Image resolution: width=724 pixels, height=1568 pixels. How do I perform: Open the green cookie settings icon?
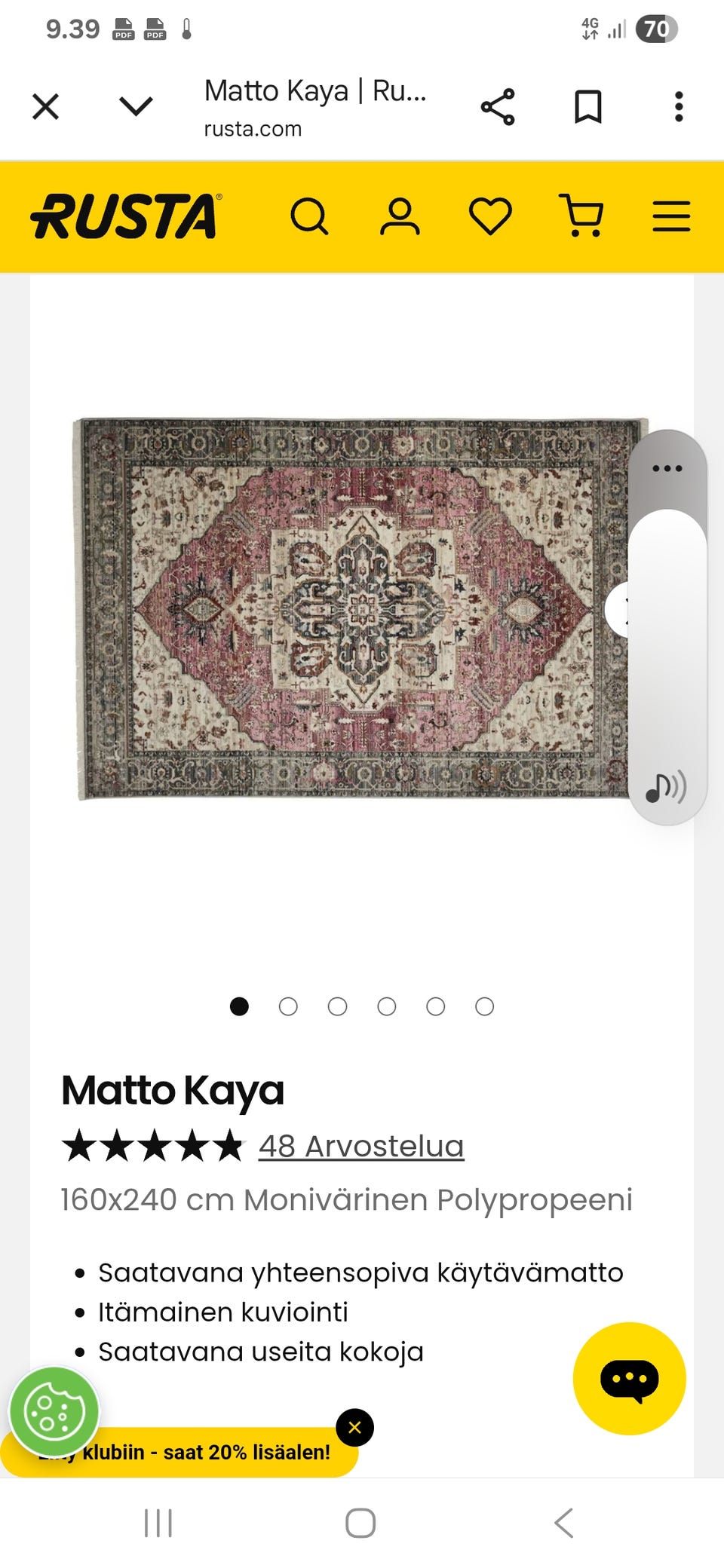(x=54, y=1412)
